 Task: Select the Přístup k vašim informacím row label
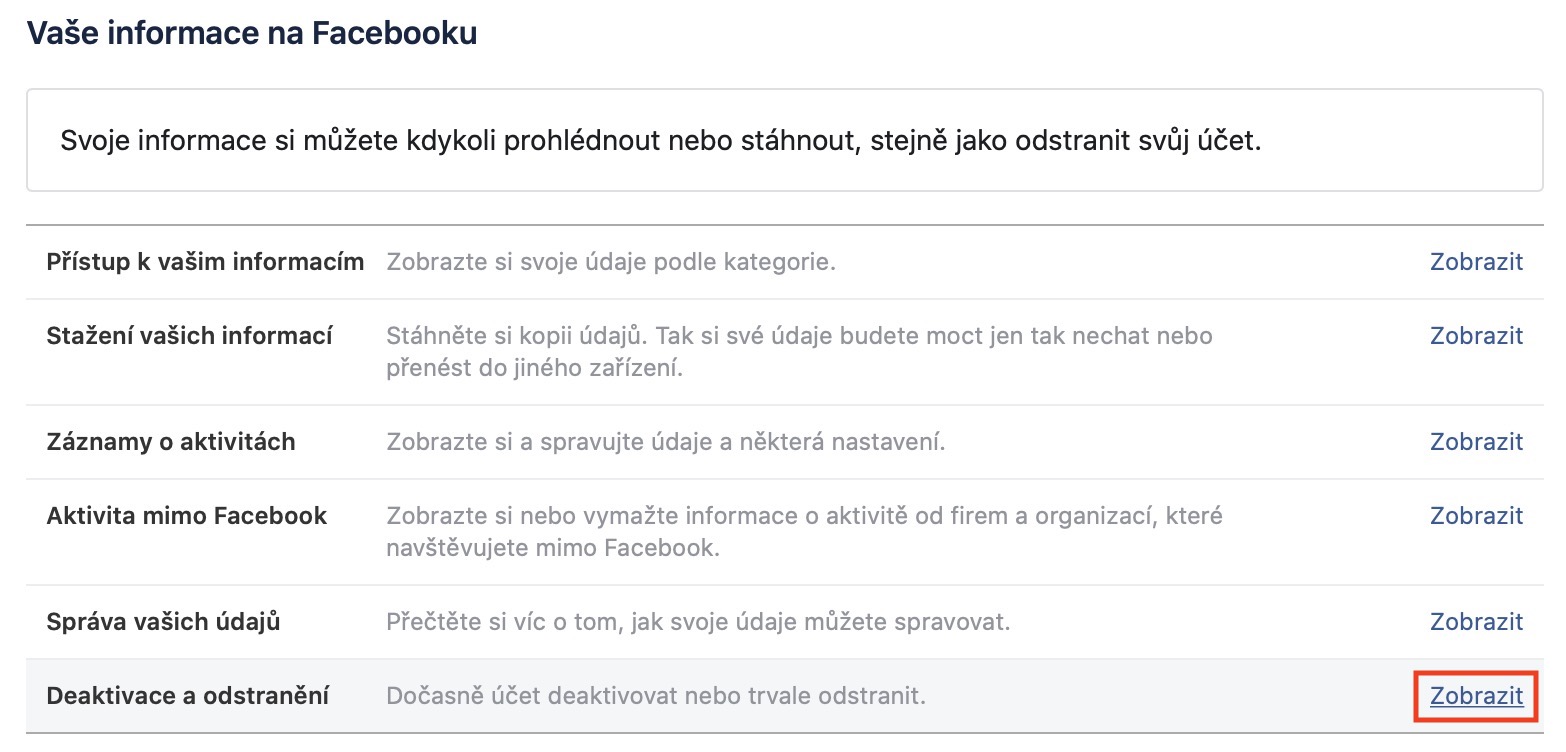pos(205,262)
